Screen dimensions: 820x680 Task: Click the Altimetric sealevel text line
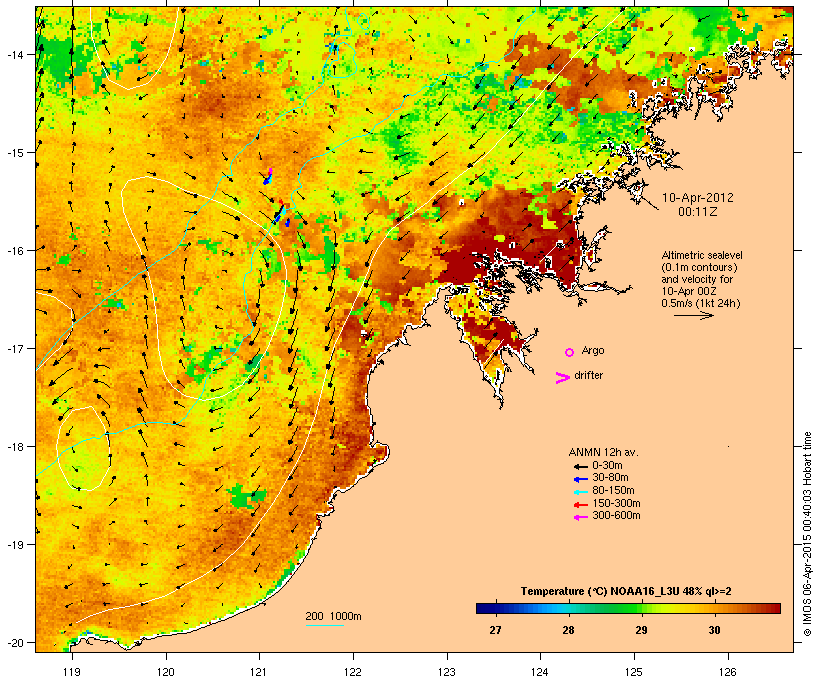[702, 255]
